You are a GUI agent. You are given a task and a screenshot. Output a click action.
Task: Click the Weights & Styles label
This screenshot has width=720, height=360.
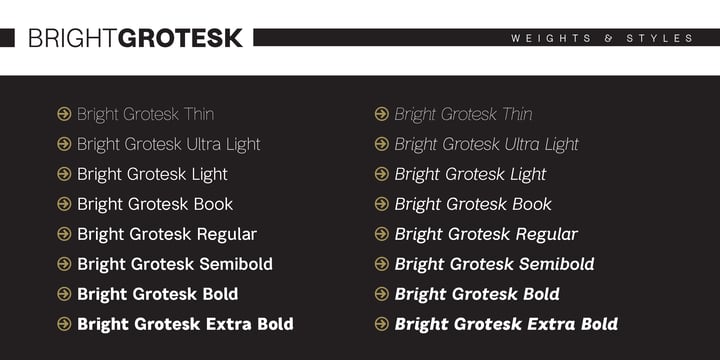[x=602, y=38]
